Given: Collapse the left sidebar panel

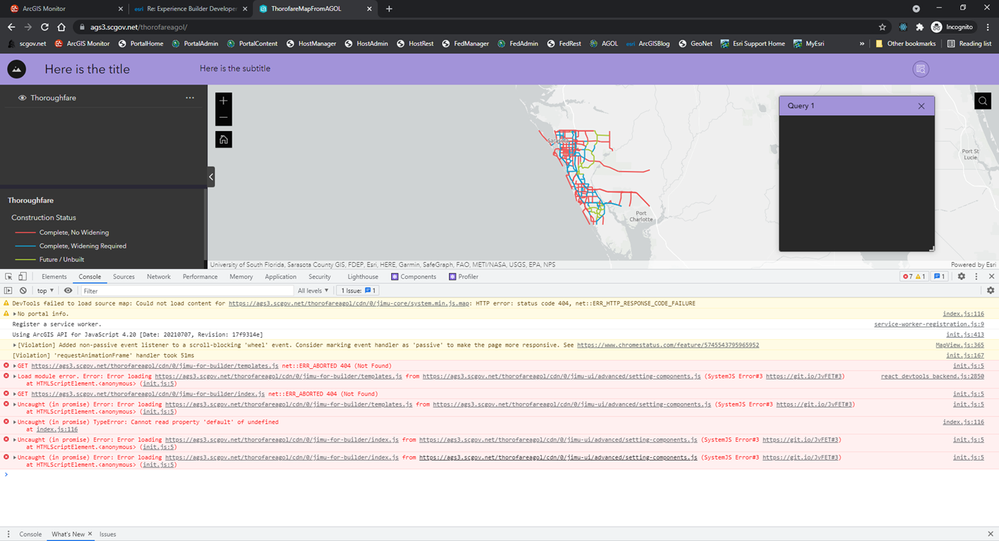Looking at the screenshot, I should pyautogui.click(x=211, y=177).
